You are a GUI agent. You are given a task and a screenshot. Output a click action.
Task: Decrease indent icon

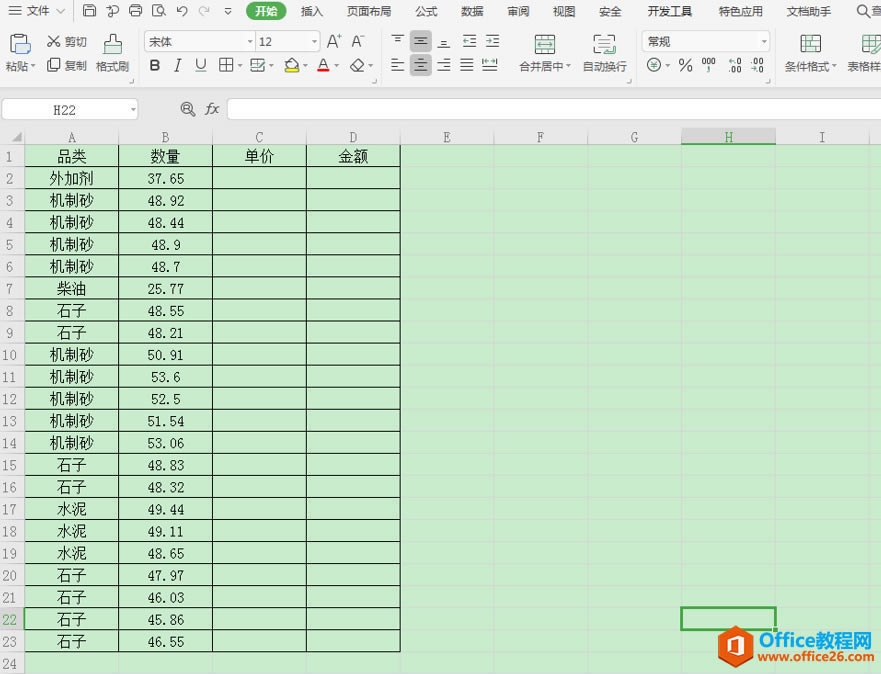(x=469, y=41)
